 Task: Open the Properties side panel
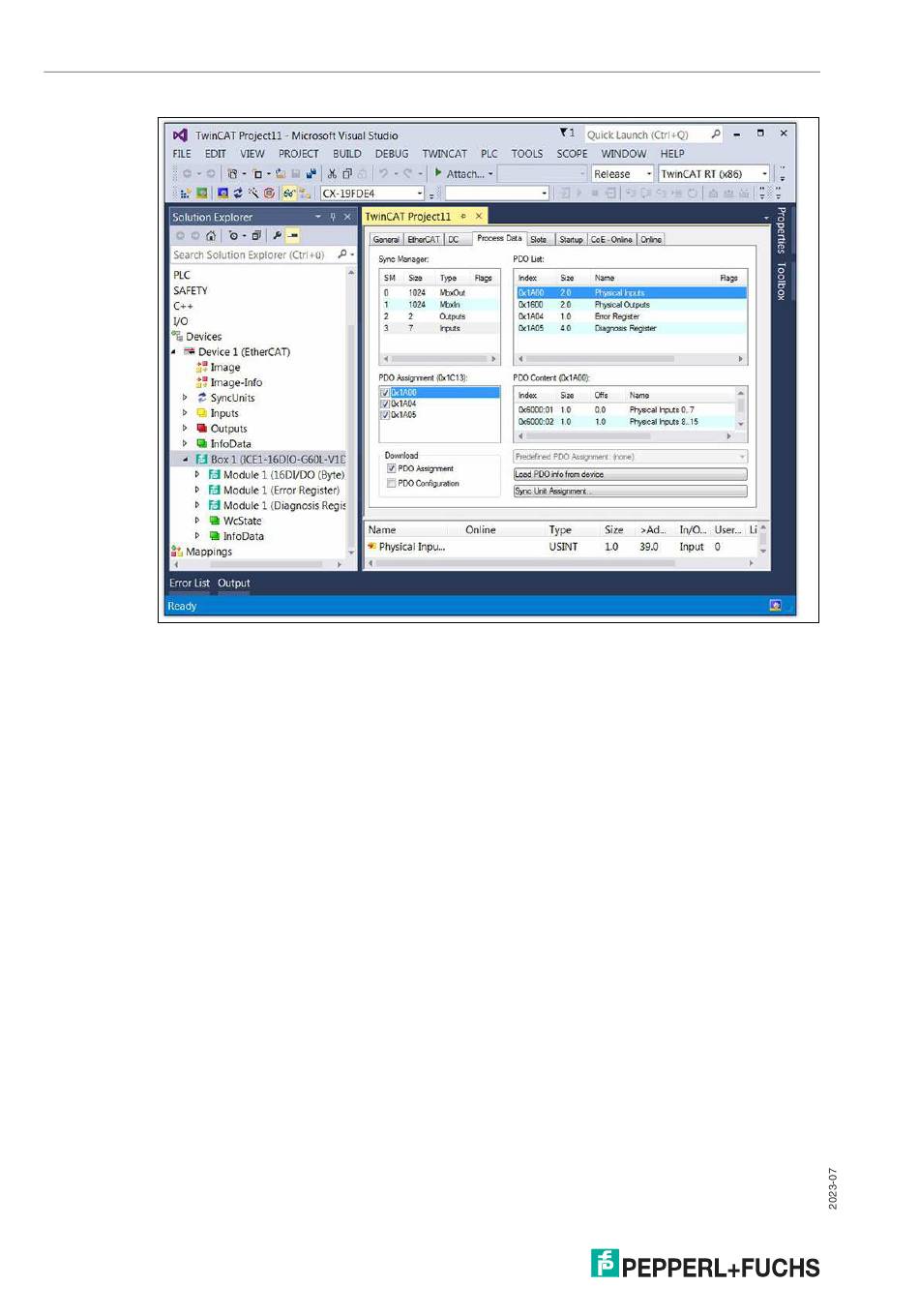tap(782, 229)
